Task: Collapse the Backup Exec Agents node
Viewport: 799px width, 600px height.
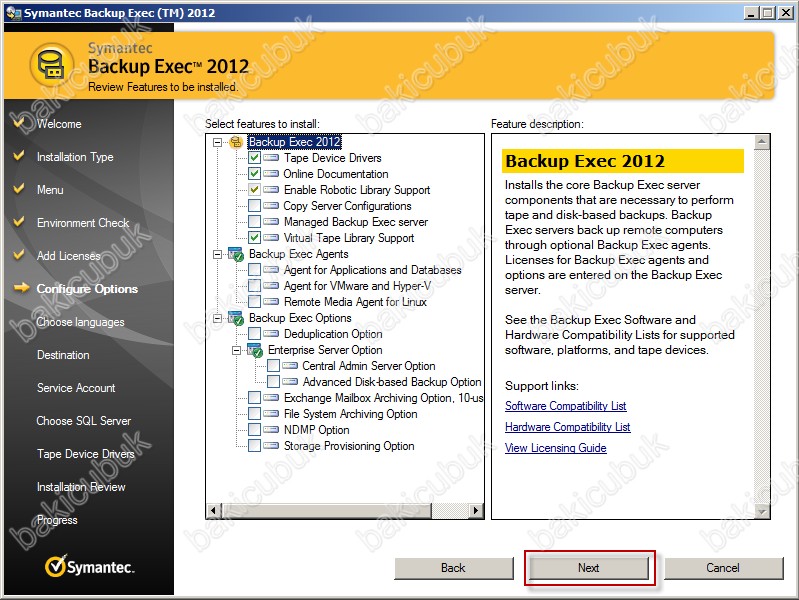Action: (218, 254)
